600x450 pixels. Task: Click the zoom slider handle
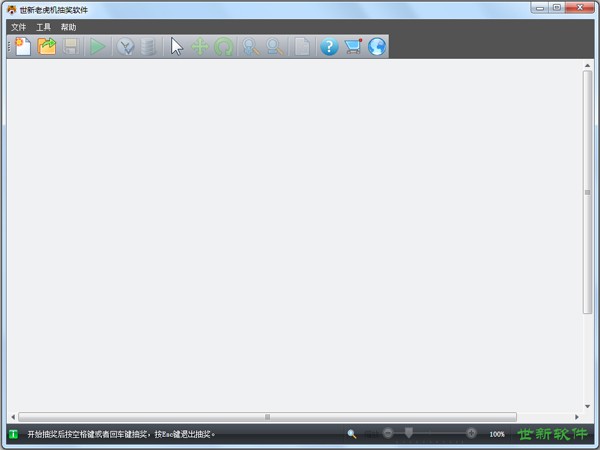[x=408, y=433]
